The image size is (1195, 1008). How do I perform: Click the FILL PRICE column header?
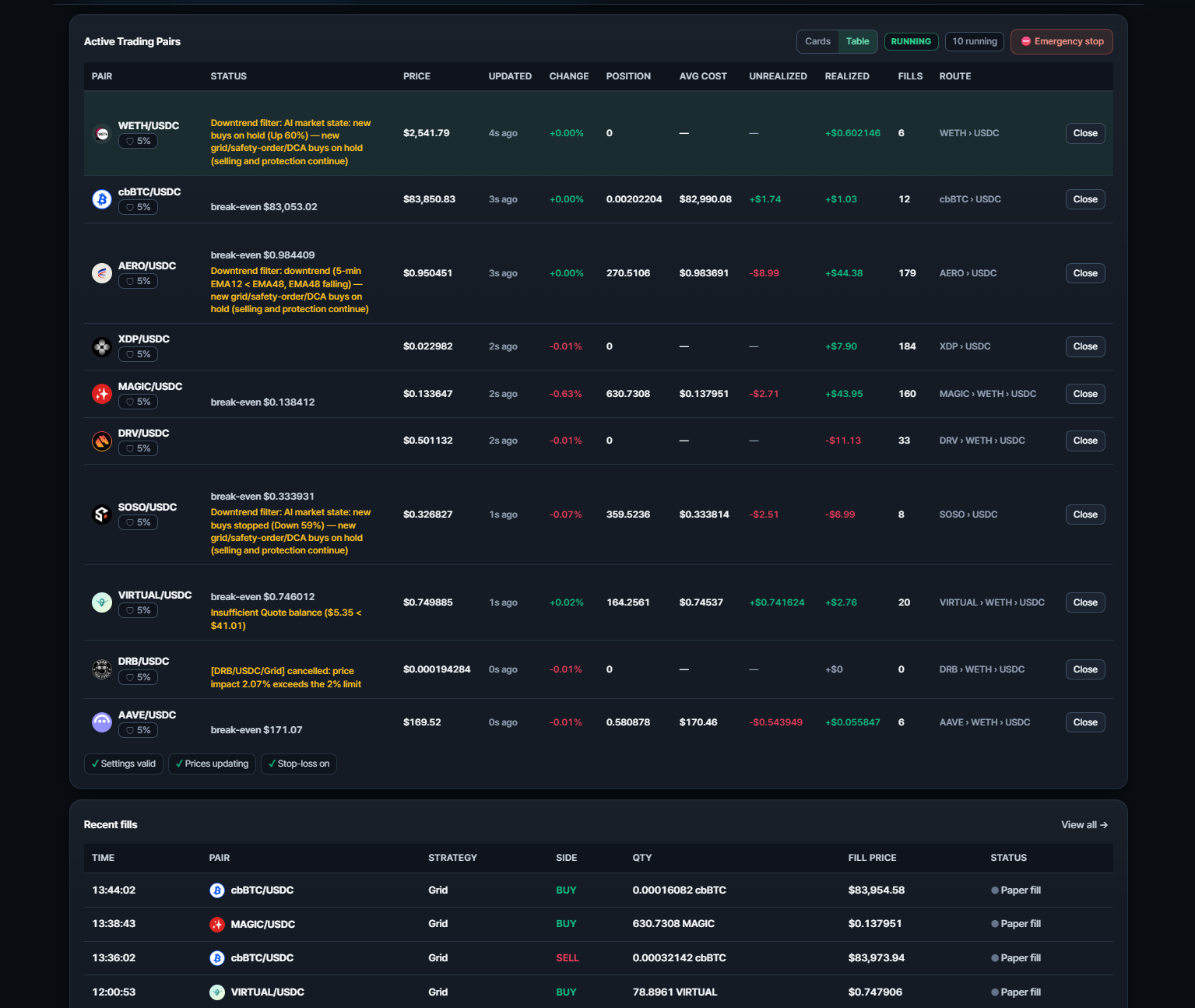pyautogui.click(x=872, y=858)
